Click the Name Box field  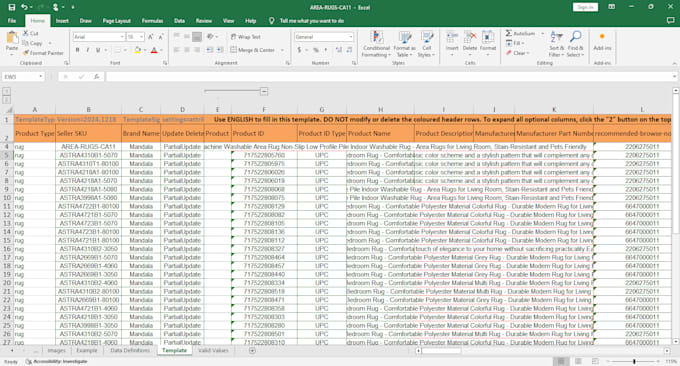23,77
